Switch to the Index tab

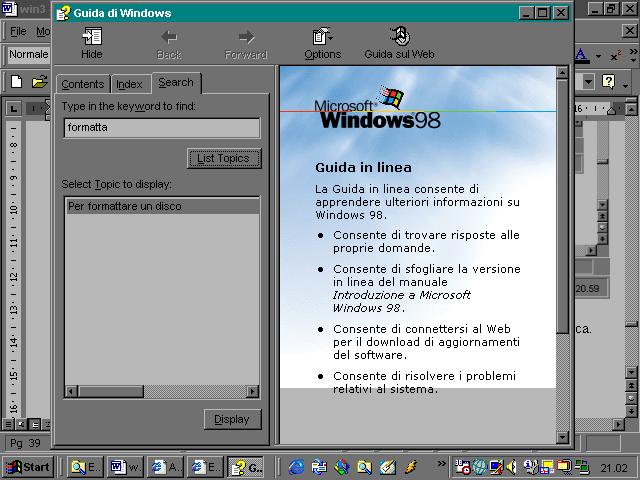129,84
